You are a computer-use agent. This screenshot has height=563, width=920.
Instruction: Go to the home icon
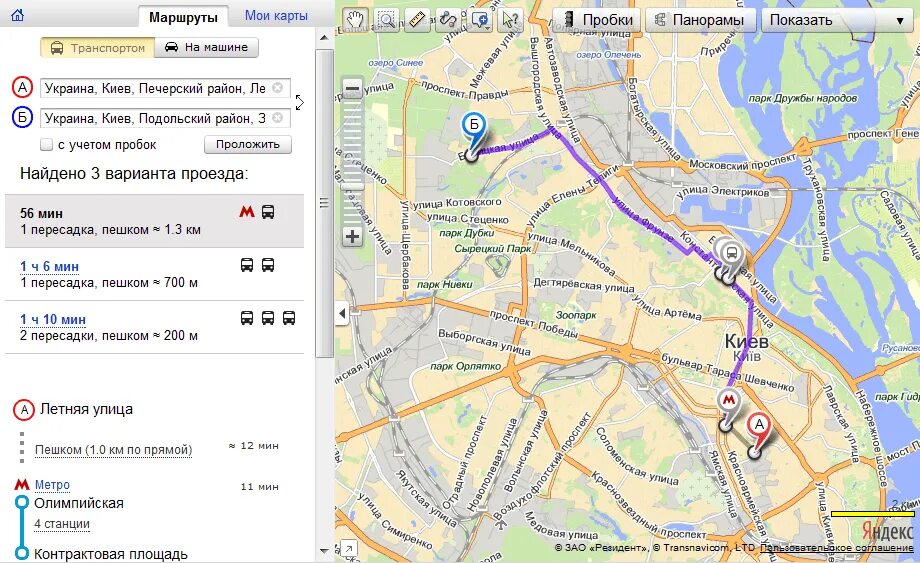[x=18, y=15]
